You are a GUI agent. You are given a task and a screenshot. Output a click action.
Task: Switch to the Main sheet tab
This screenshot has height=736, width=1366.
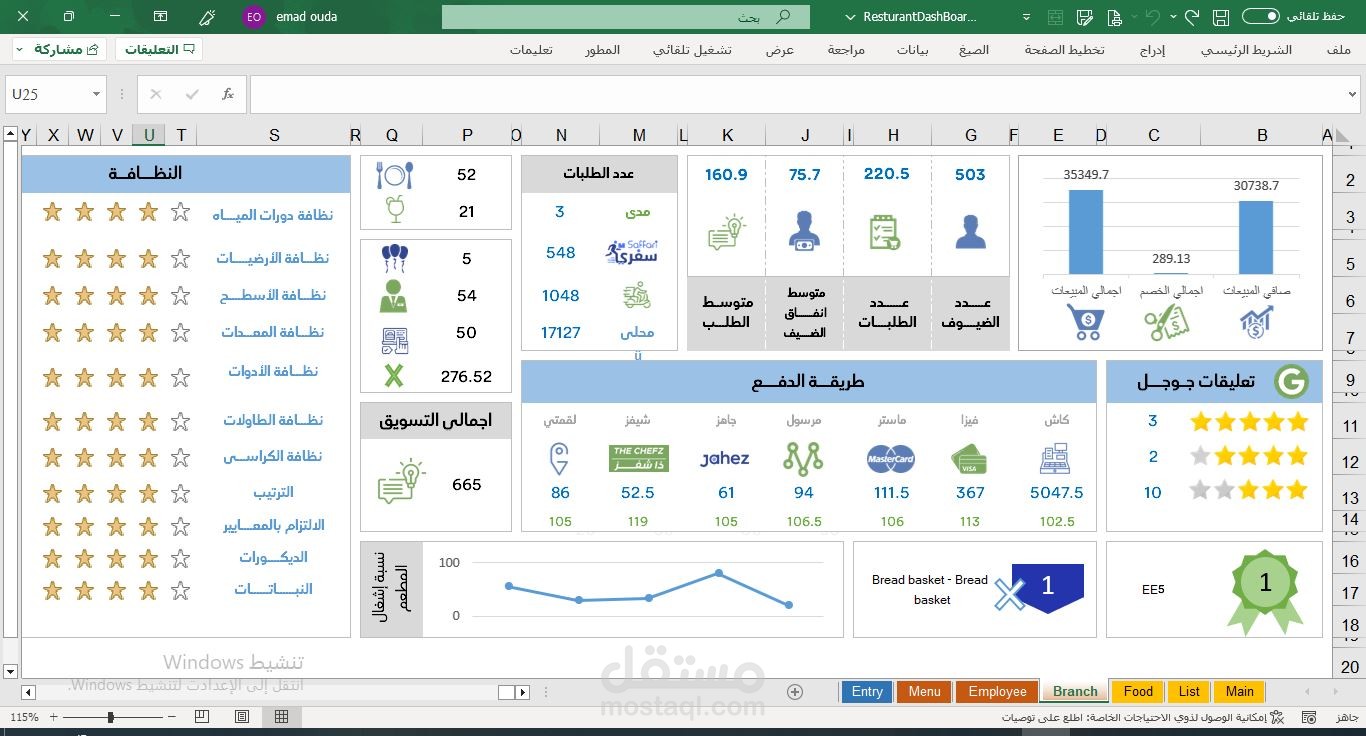[1239, 691]
